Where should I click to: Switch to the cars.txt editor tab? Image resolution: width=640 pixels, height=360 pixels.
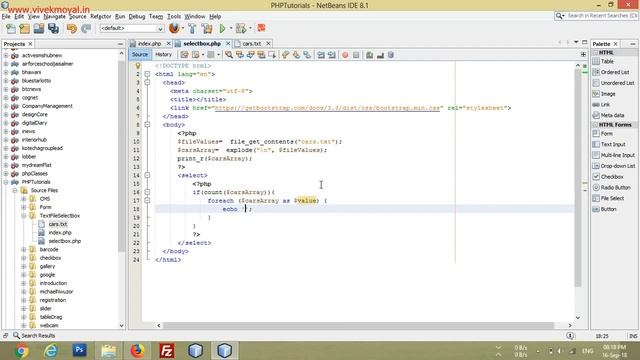click(251, 43)
